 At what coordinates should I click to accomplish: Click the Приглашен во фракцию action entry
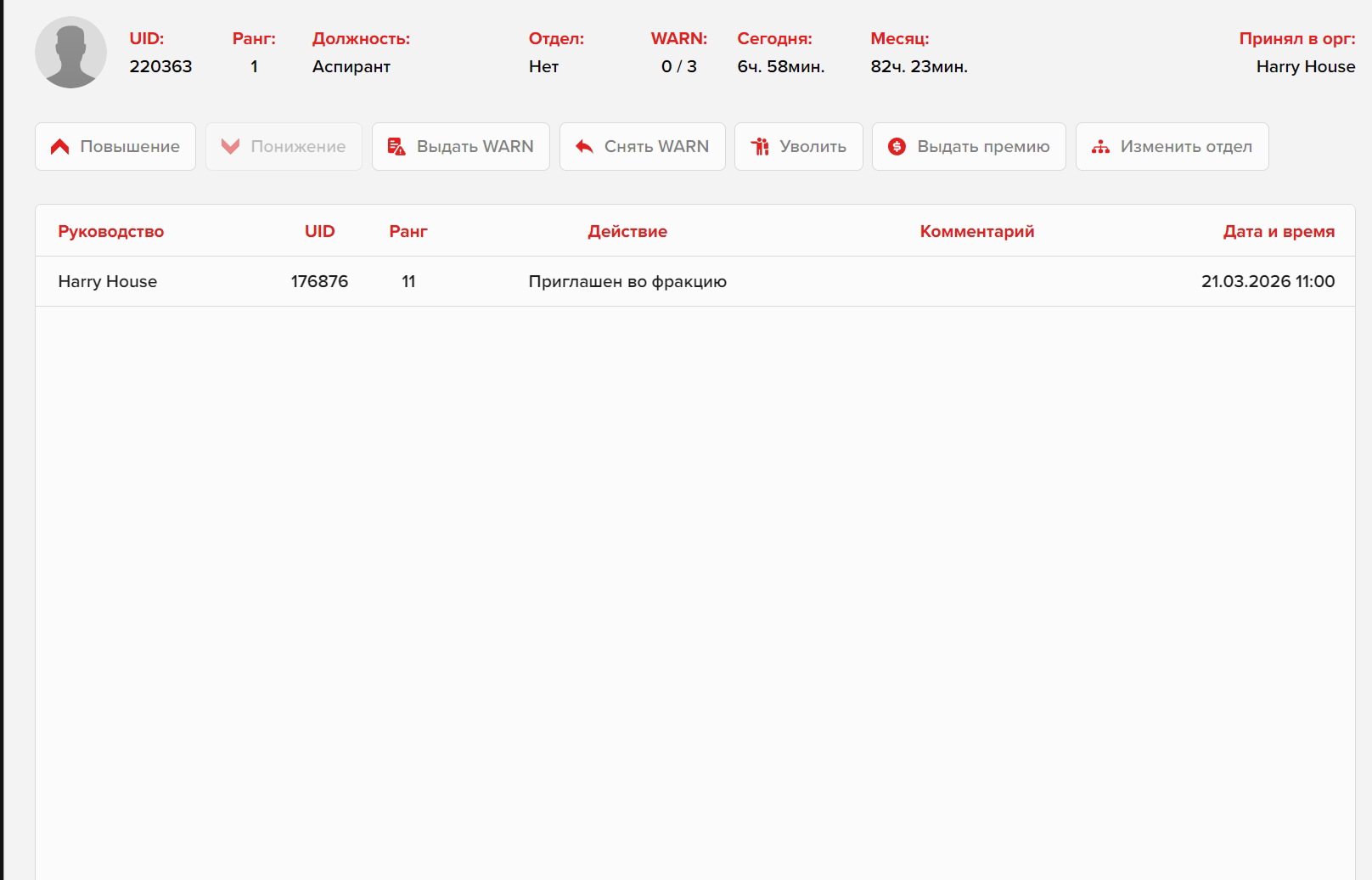[x=627, y=281]
